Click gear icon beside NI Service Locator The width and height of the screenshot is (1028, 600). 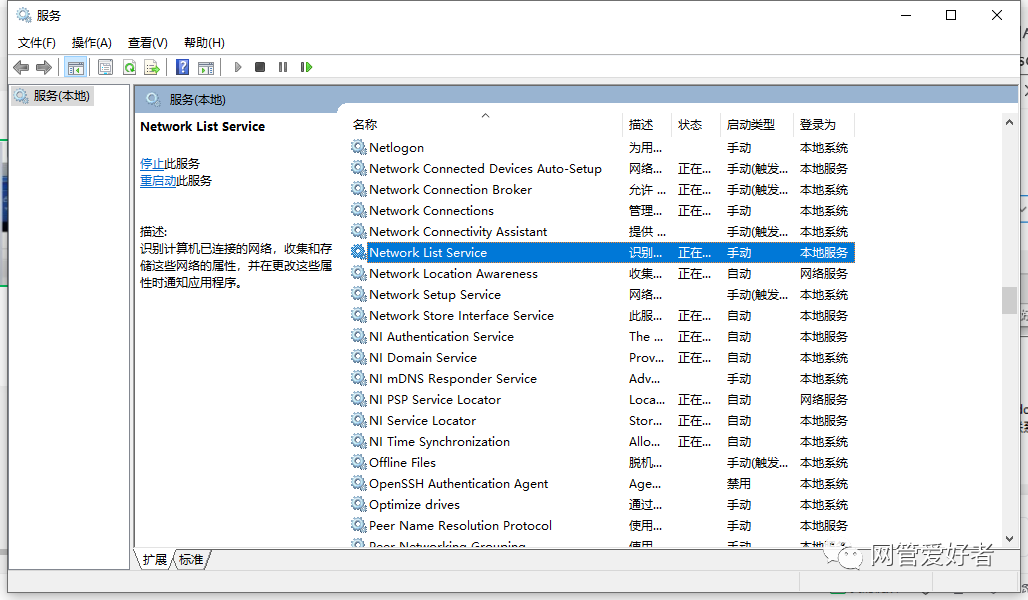pos(359,420)
